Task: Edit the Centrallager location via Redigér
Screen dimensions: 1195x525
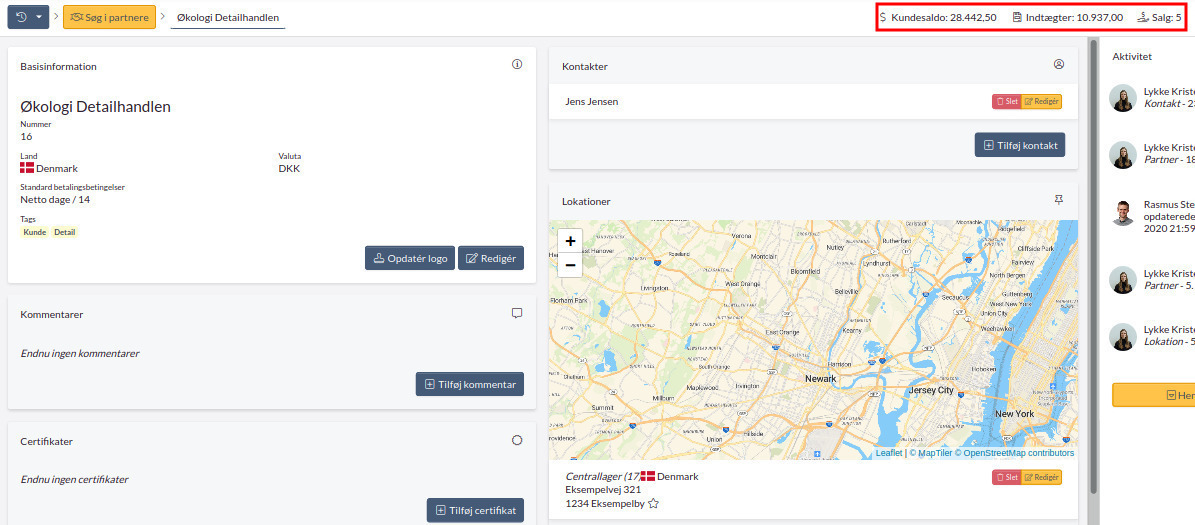Action: coord(1041,477)
